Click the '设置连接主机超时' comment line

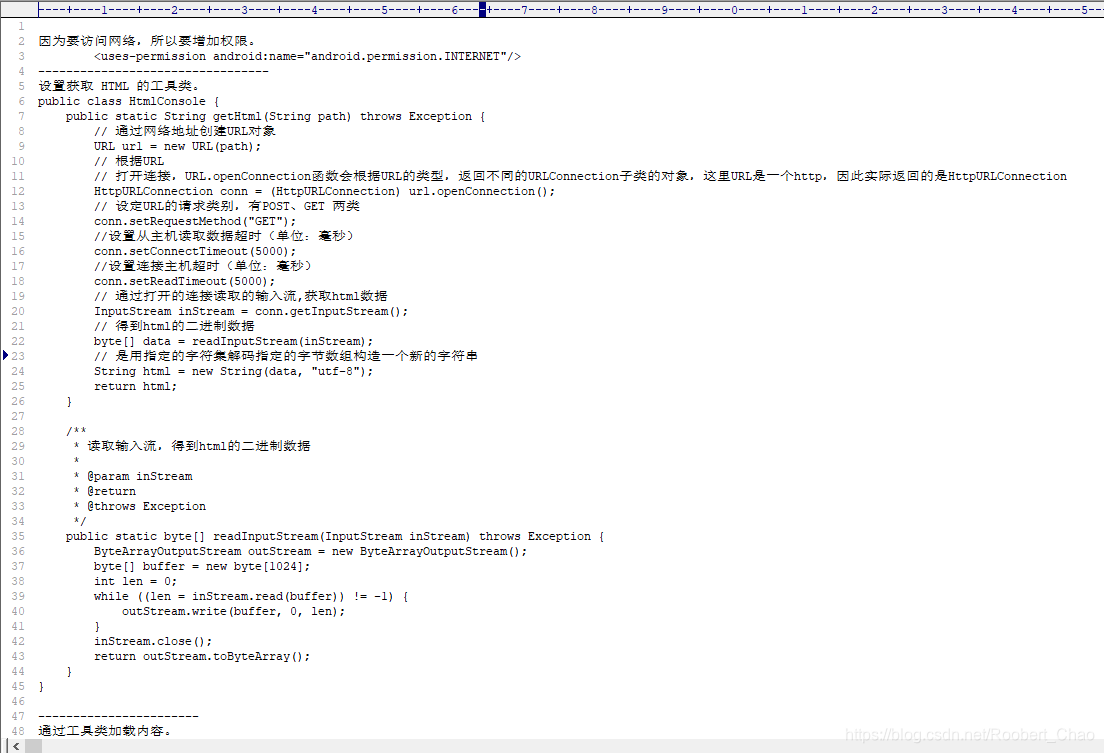(202, 266)
